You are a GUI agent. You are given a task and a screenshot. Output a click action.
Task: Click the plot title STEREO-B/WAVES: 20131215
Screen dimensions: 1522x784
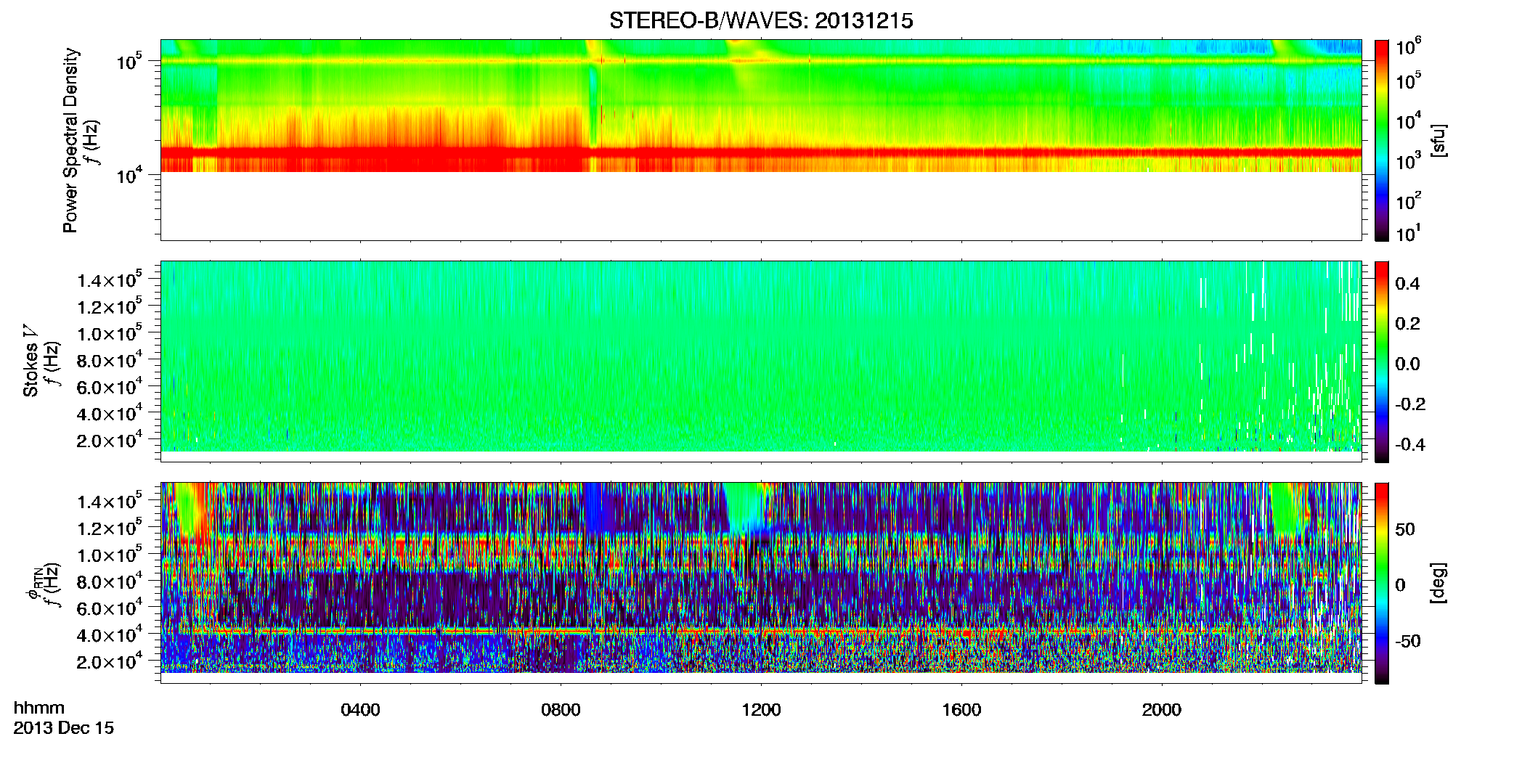(761, 21)
